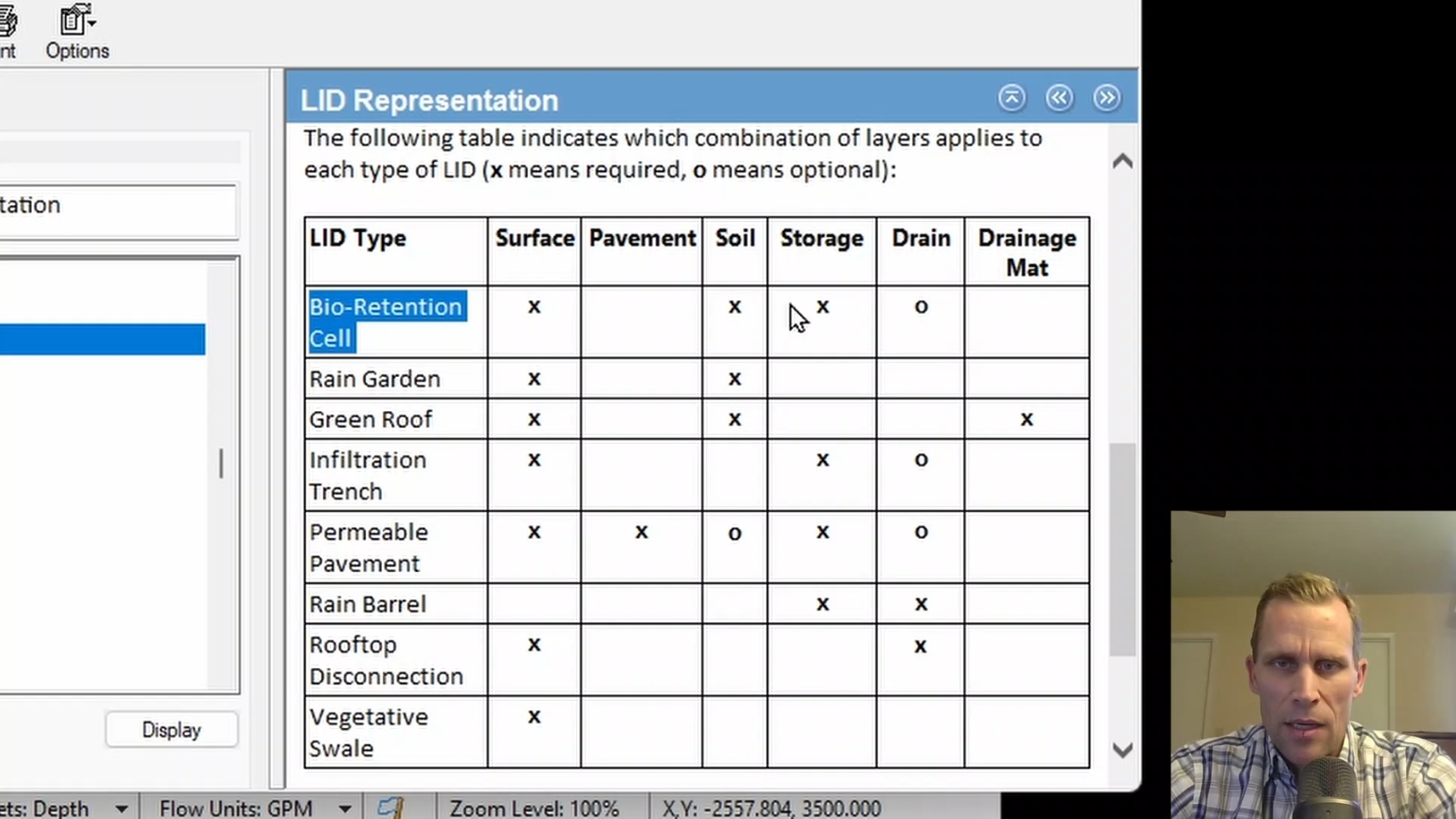Image resolution: width=1456 pixels, height=819 pixels.
Task: Select the Bio-Retention Cell text
Action: pyautogui.click(x=385, y=322)
